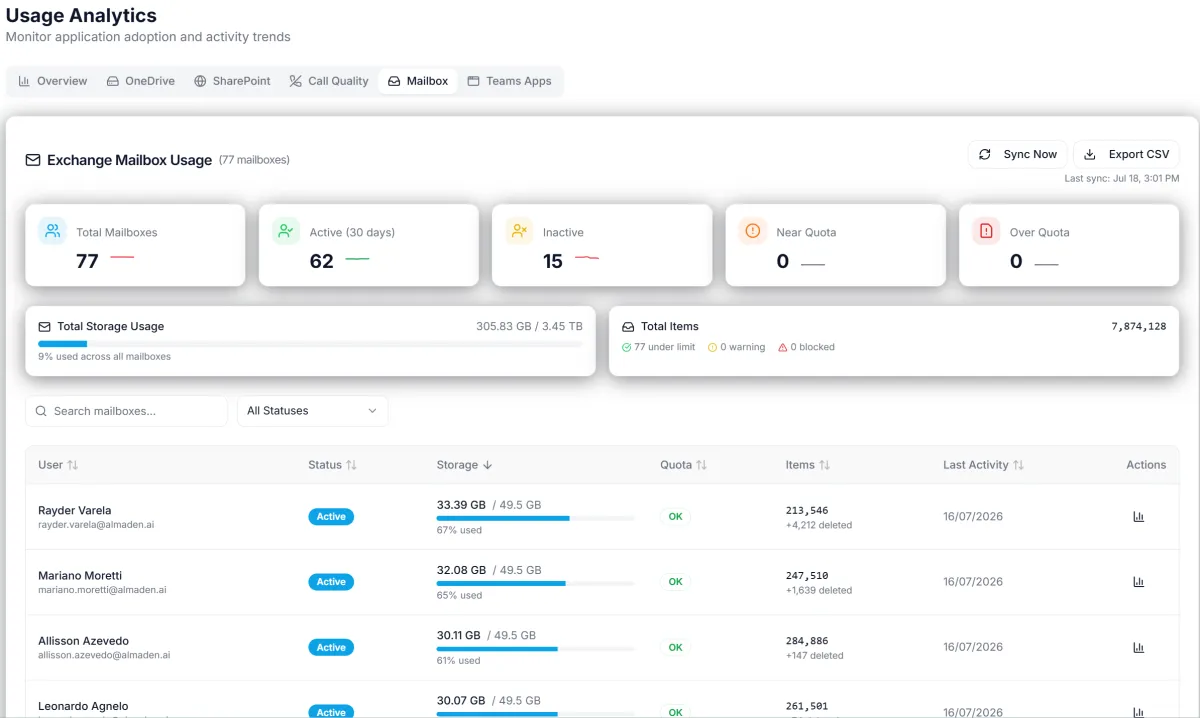This screenshot has height=718, width=1200.
Task: Click the Total Items inbox icon
Action: [x=628, y=326]
